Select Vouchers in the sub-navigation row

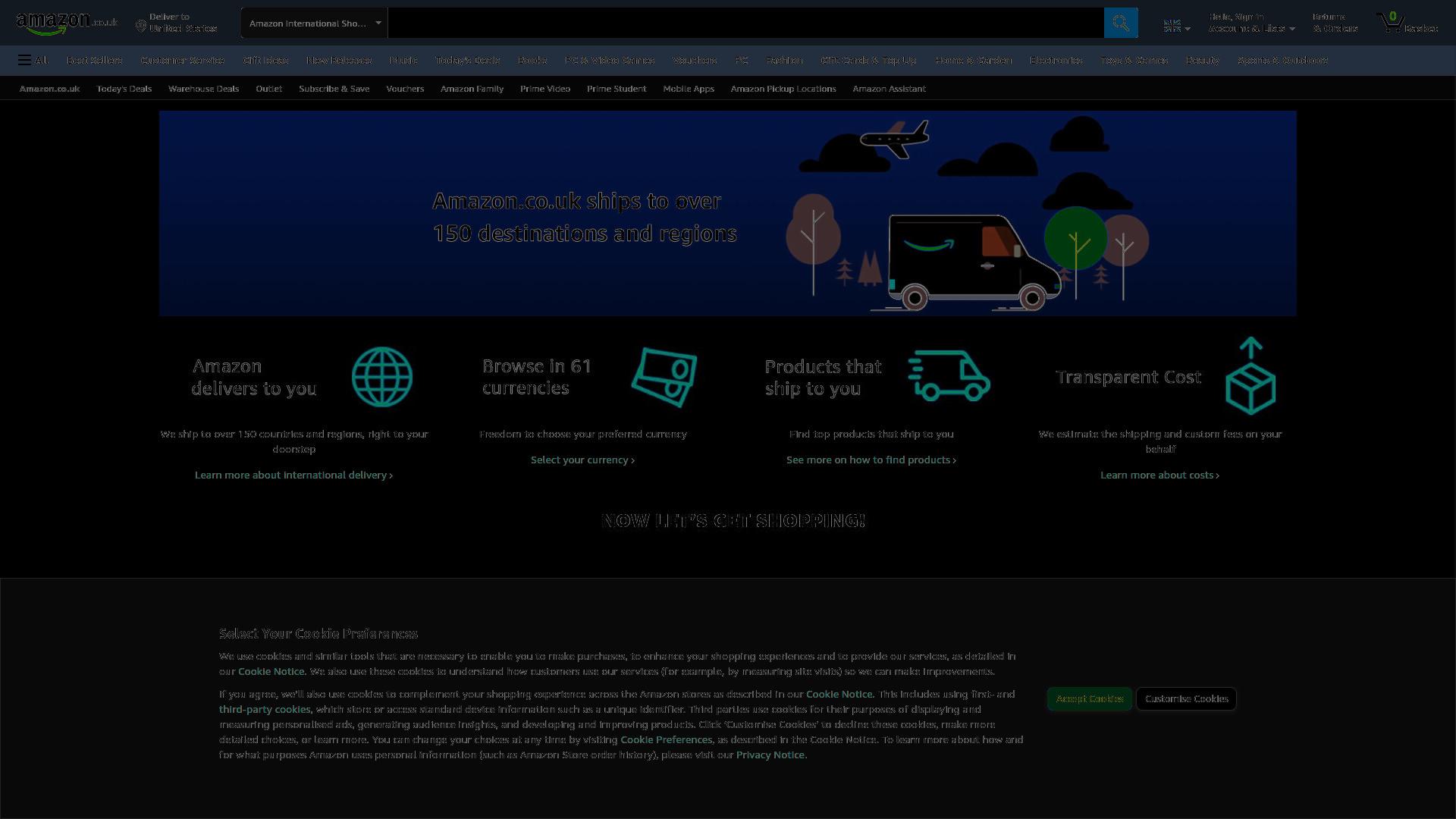(405, 89)
